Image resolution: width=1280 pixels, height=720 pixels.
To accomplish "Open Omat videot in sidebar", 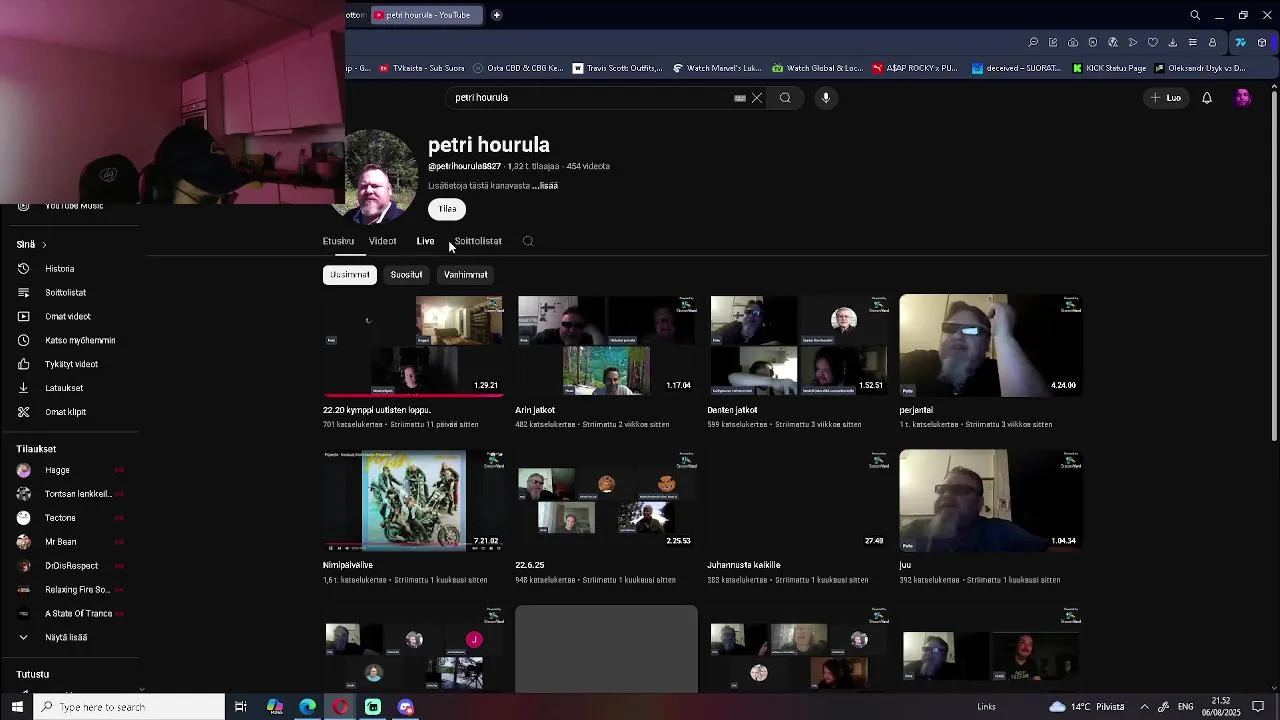I will 67,317.
